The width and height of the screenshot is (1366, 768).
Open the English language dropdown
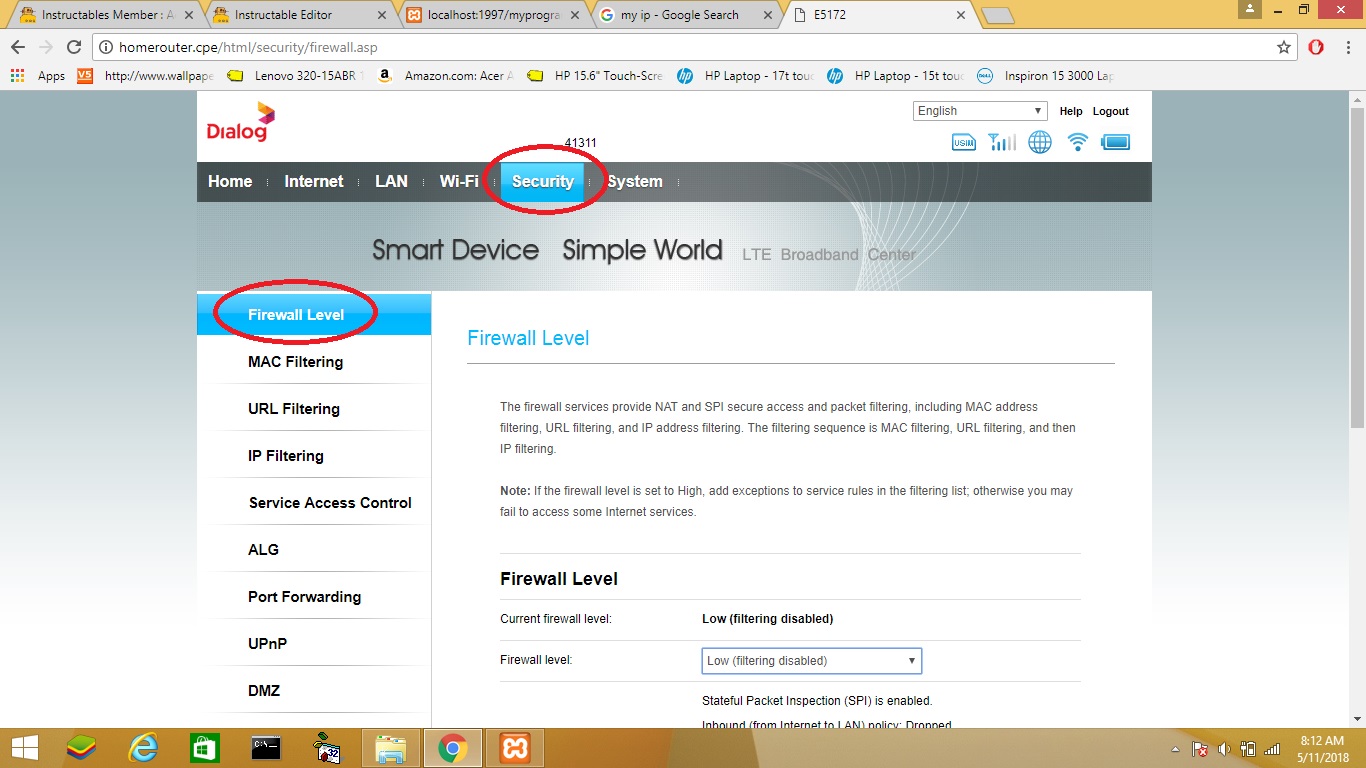[980, 111]
